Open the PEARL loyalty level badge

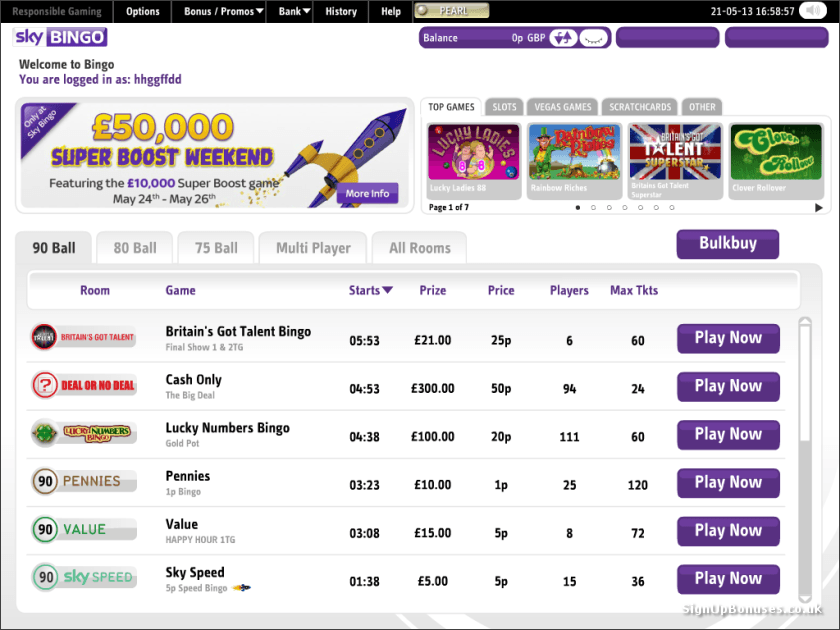[x=452, y=11]
